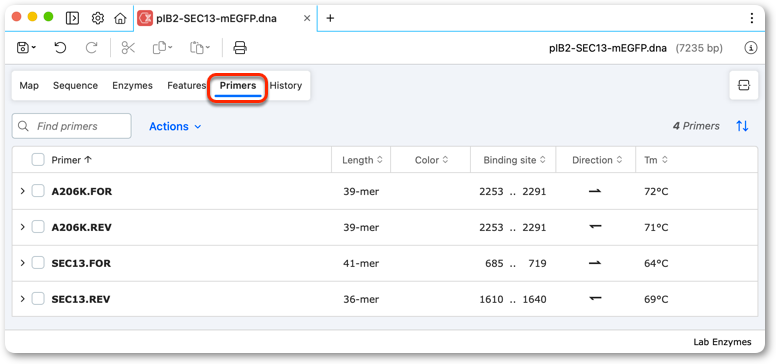Switch to the History tab
The image size is (776, 364).
click(286, 86)
